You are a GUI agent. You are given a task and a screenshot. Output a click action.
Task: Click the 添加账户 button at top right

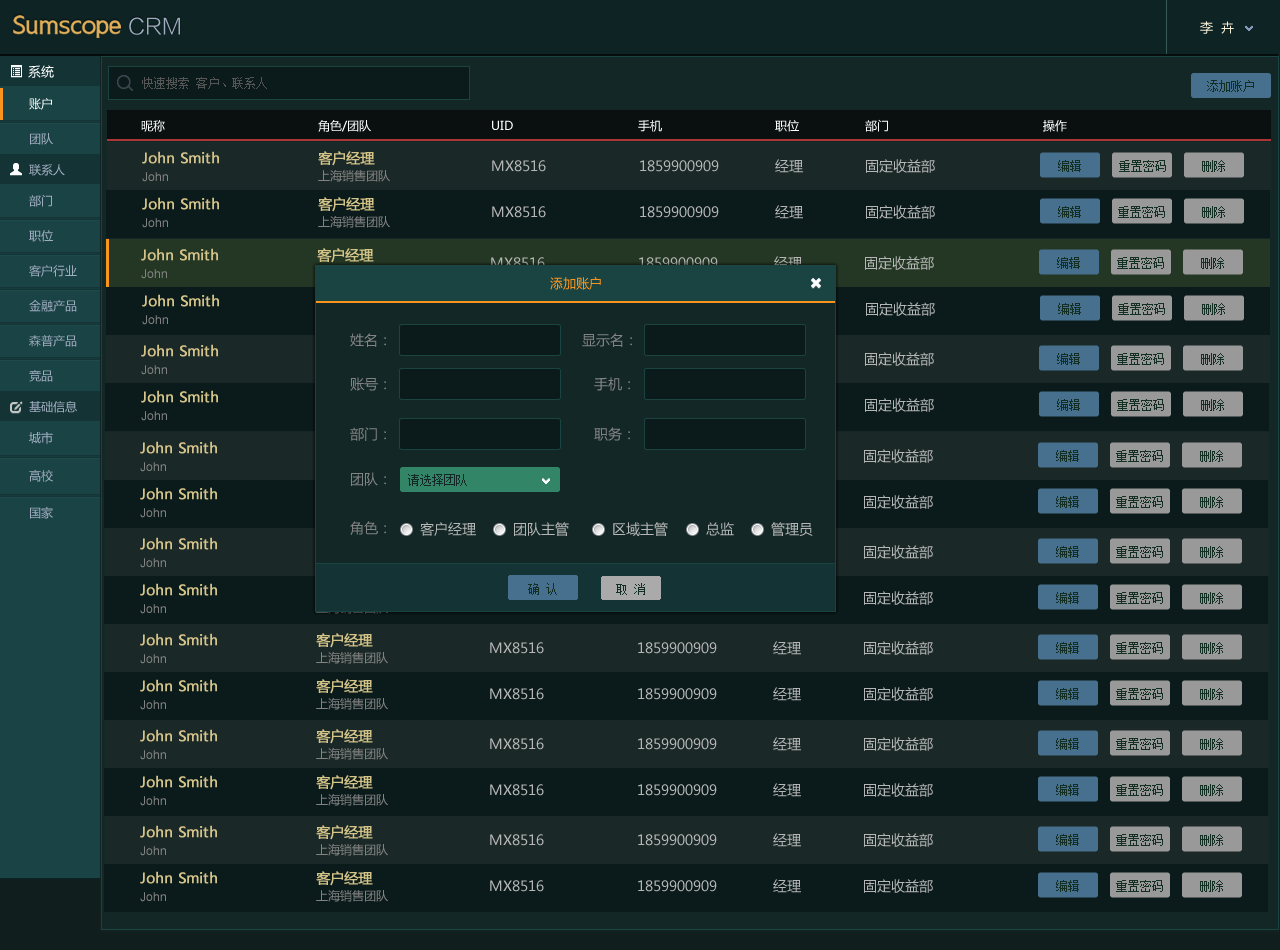pos(1230,86)
